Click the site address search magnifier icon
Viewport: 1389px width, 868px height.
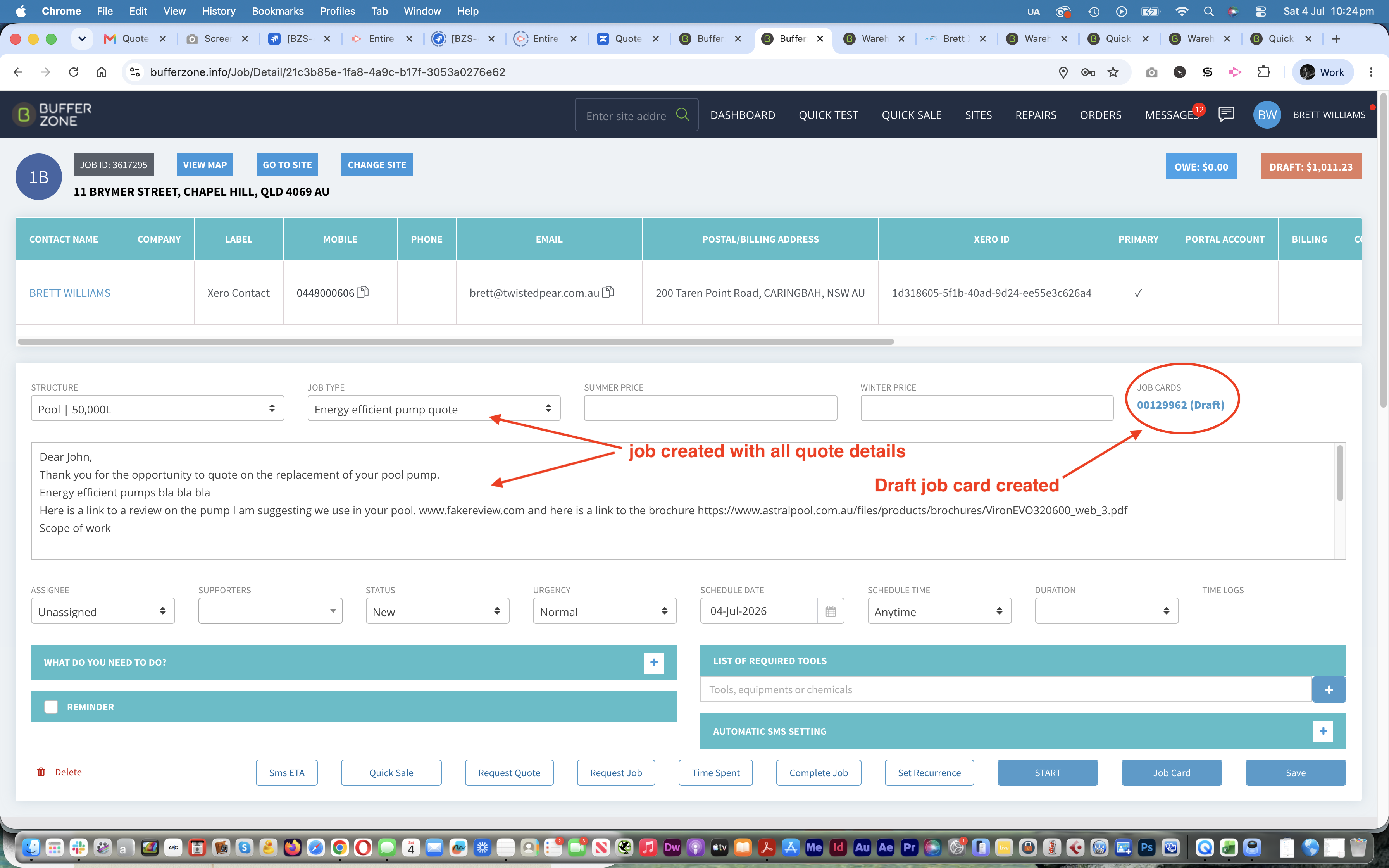point(682,115)
